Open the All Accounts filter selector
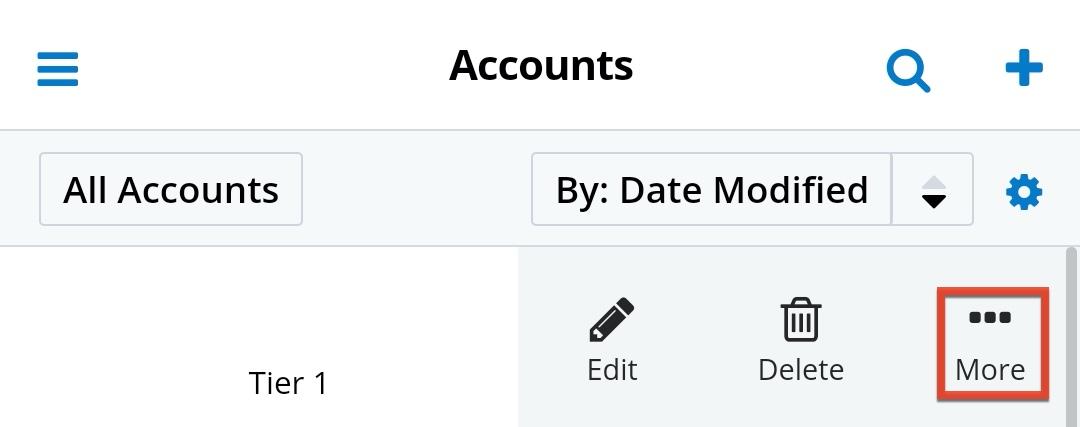Image resolution: width=1080 pixels, height=427 pixels. (171, 190)
